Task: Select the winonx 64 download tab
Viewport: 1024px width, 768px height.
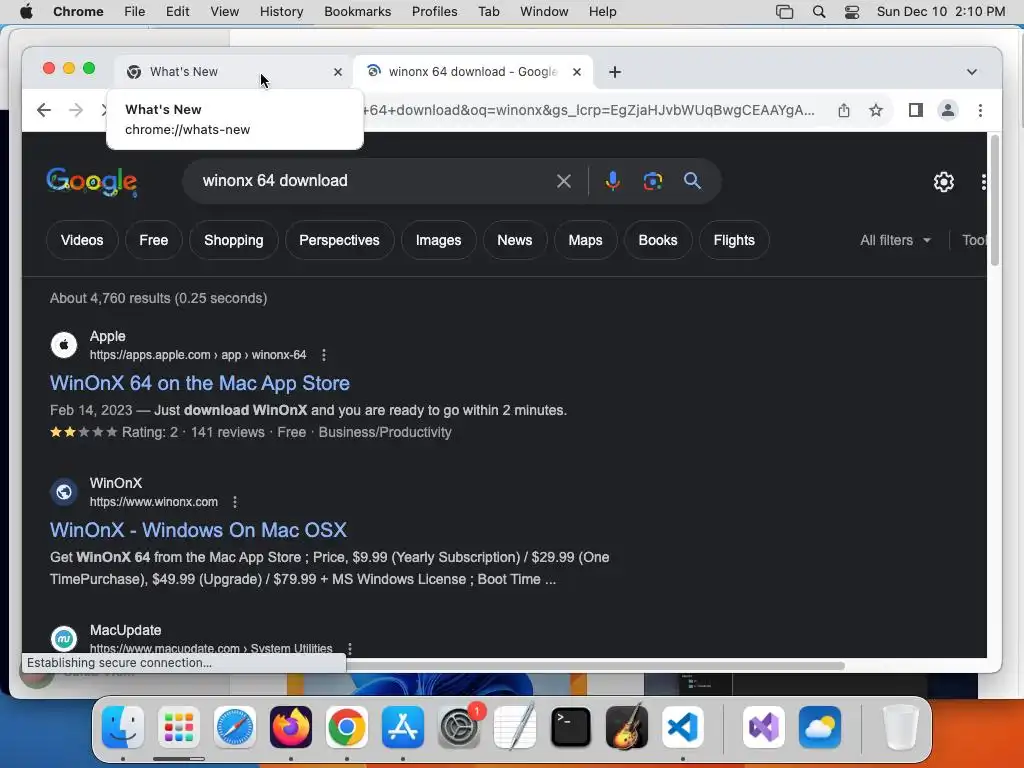Action: tap(472, 72)
